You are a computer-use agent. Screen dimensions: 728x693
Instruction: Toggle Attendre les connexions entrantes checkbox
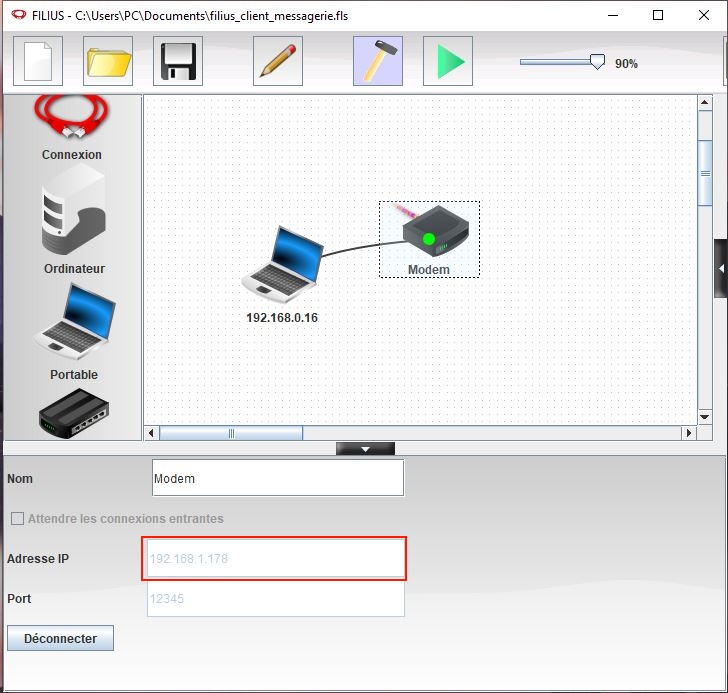[x=17, y=518]
